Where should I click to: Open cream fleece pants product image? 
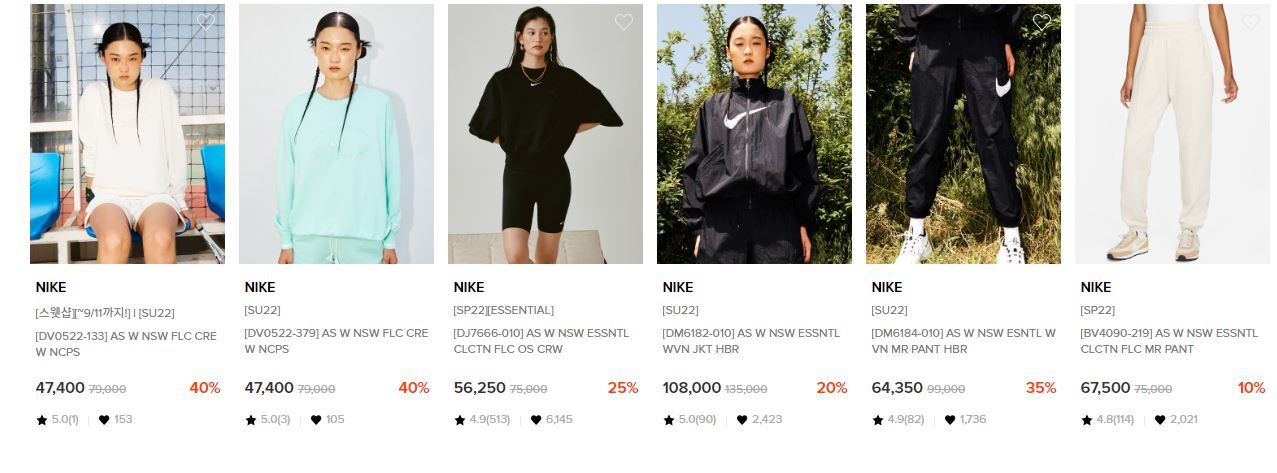[1172, 134]
